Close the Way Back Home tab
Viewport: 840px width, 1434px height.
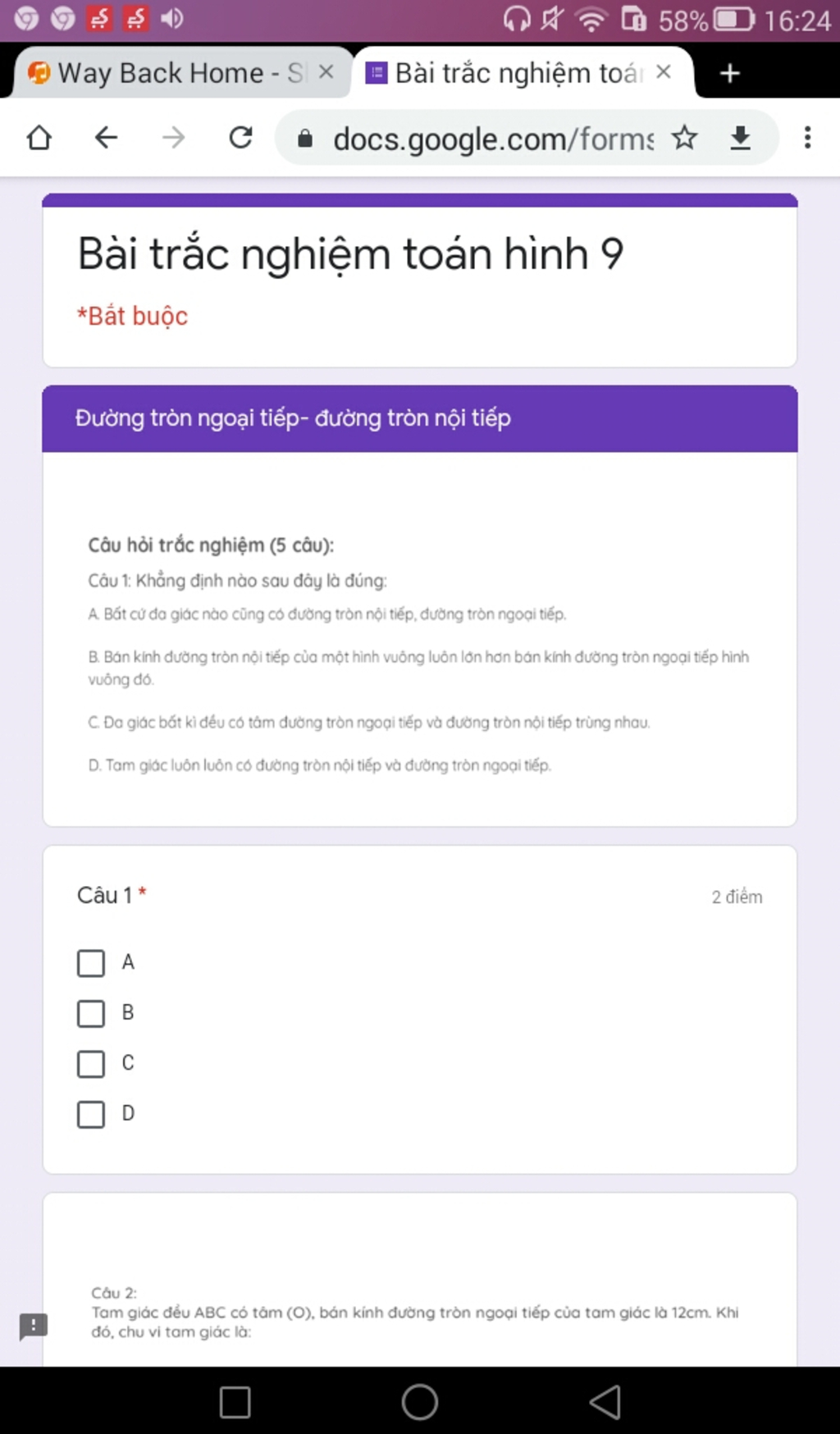point(326,72)
